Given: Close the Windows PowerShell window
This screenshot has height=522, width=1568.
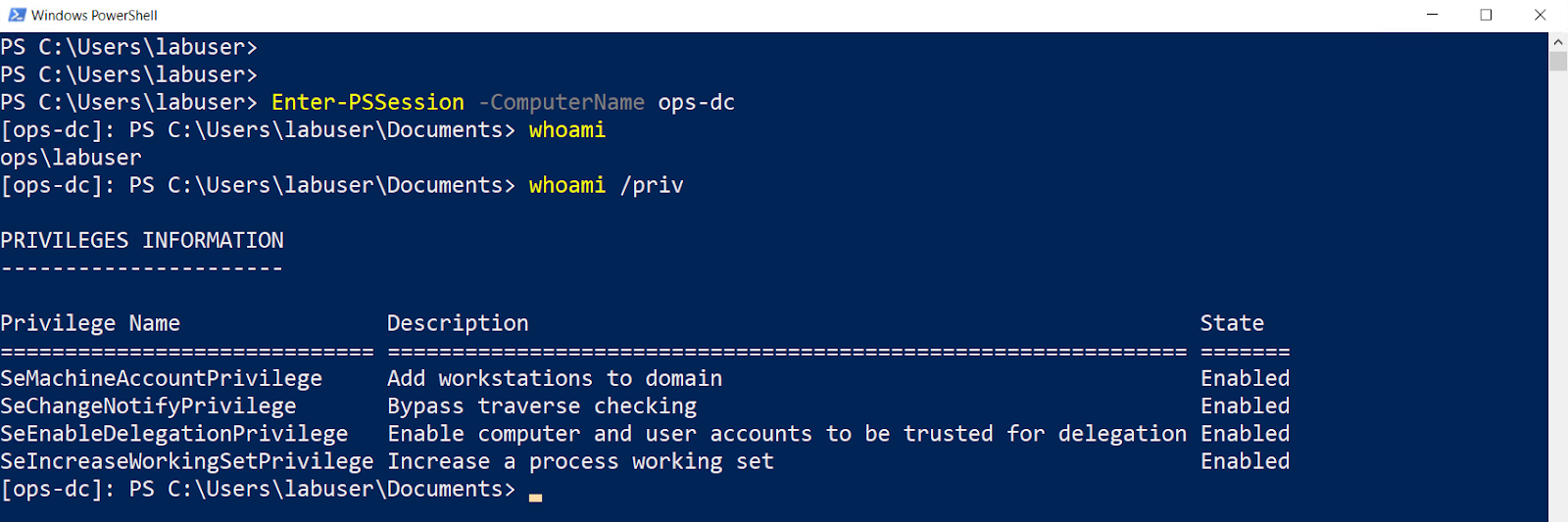Looking at the screenshot, I should click(x=1540, y=15).
